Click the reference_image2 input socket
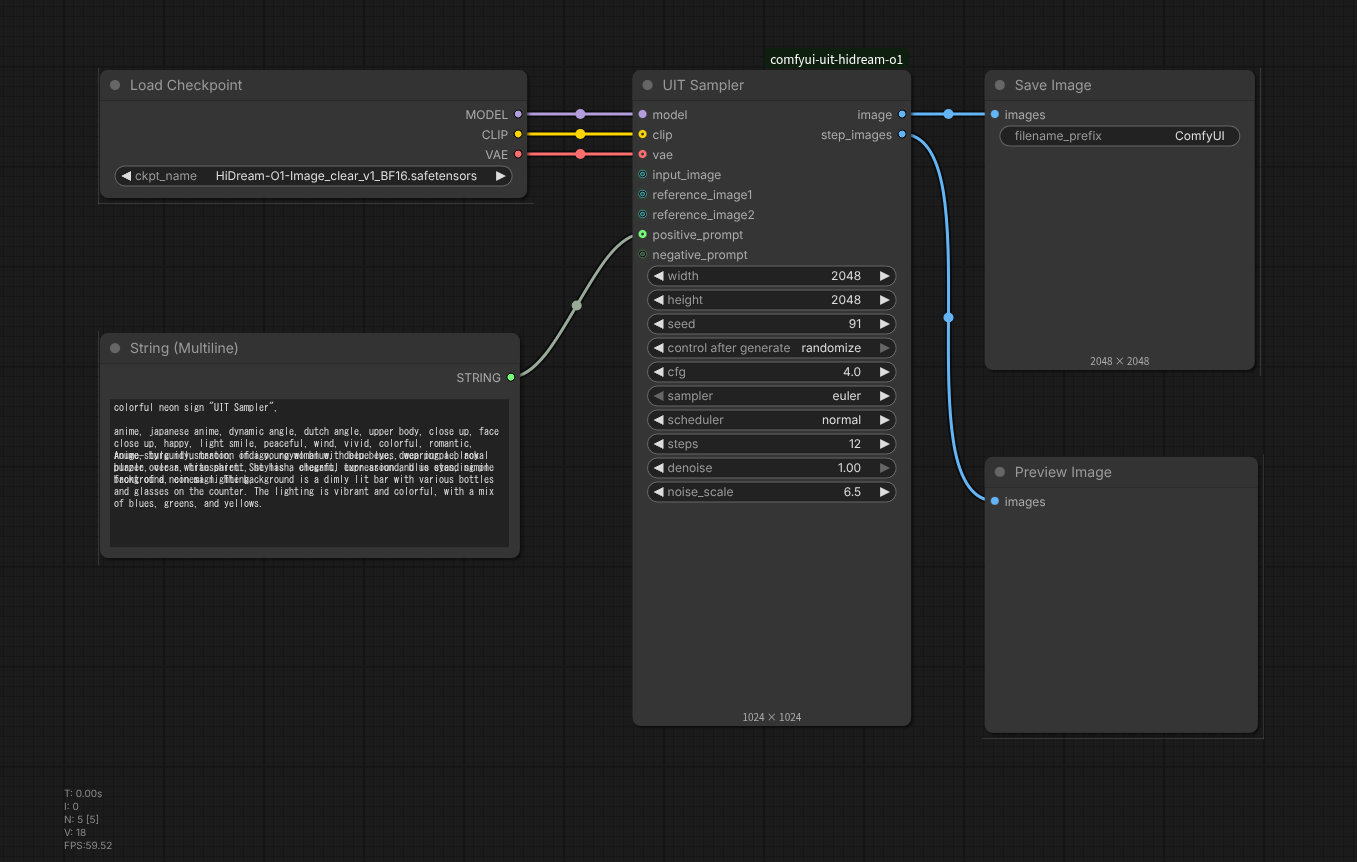Screen dimensions: 1357x862 click(642, 215)
